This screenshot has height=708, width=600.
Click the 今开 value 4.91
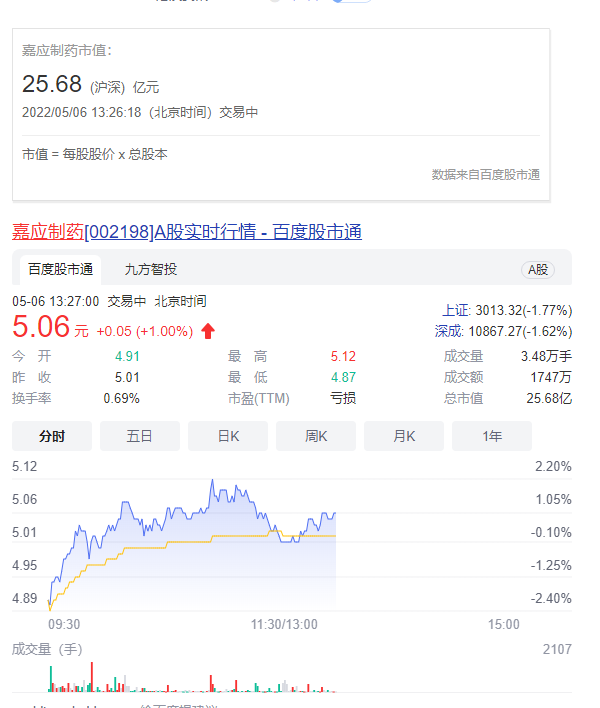pos(127,356)
